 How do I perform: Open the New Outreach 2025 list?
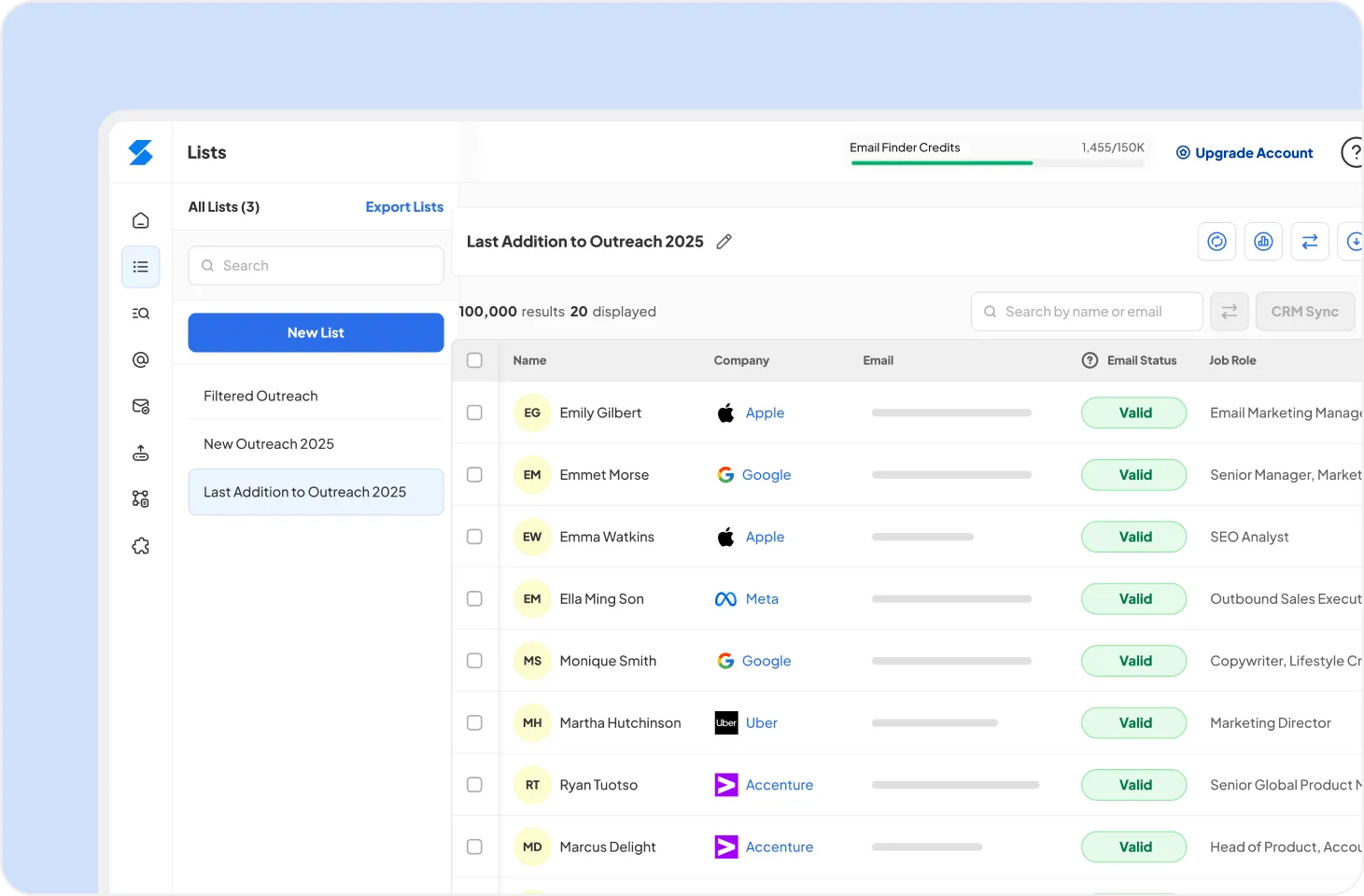point(269,444)
